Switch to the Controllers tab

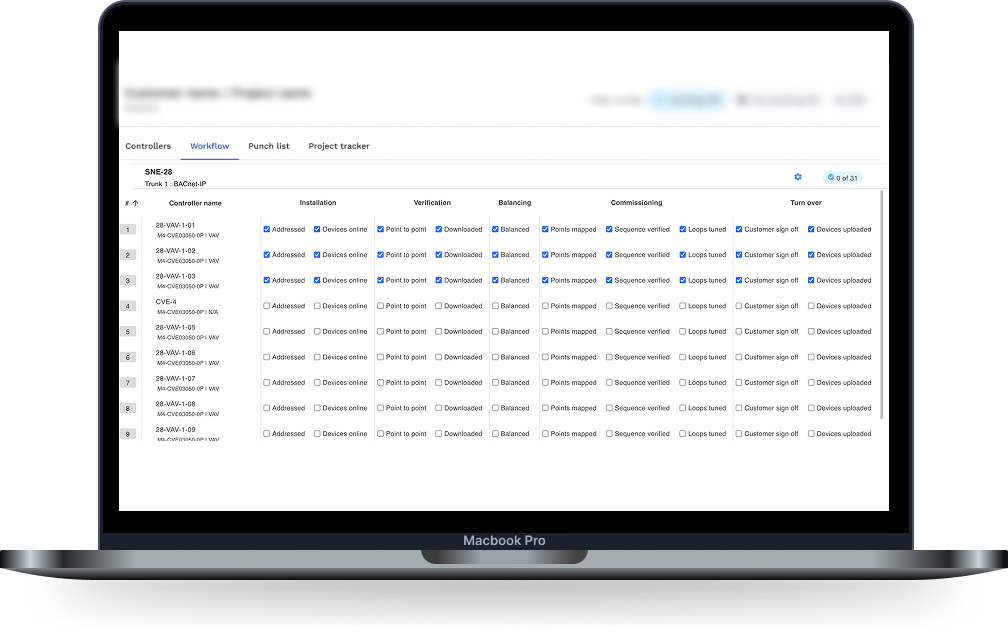click(148, 146)
